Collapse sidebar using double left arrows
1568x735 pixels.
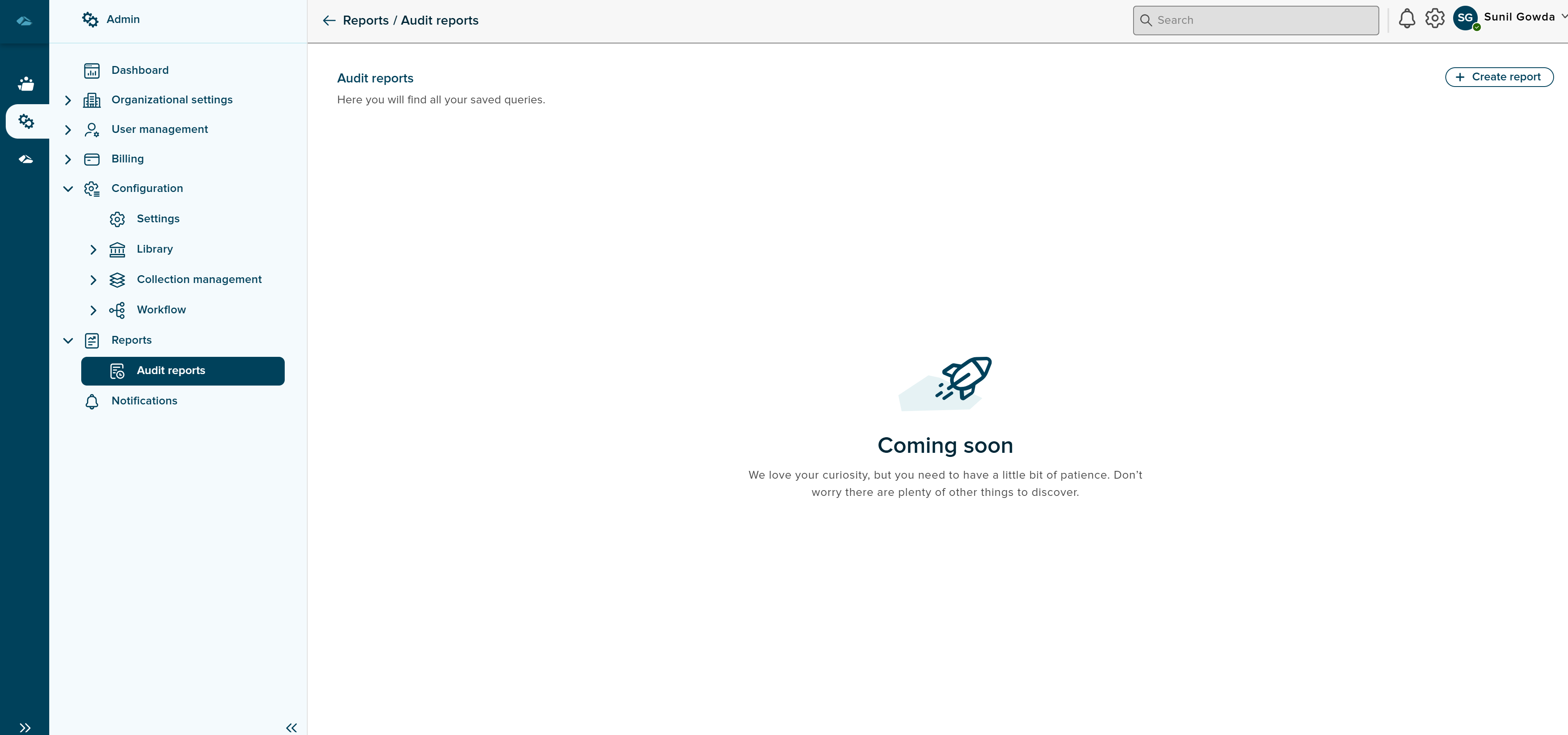[x=292, y=727]
